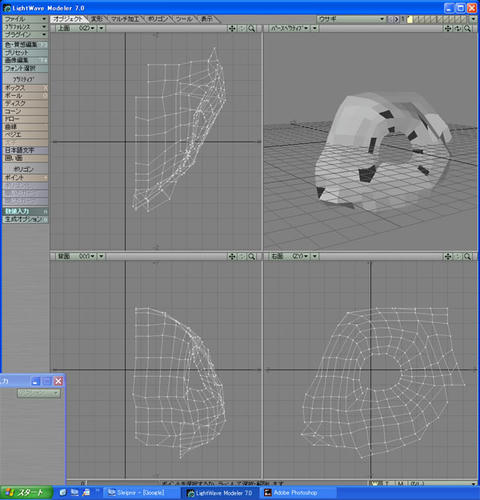
Task: Click the pan icon of the top view
Action: click(232, 29)
